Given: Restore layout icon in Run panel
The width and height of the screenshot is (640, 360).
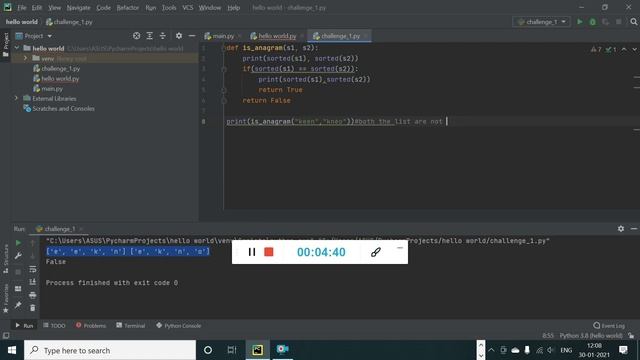Looking at the screenshot, I should [x=18, y=289].
